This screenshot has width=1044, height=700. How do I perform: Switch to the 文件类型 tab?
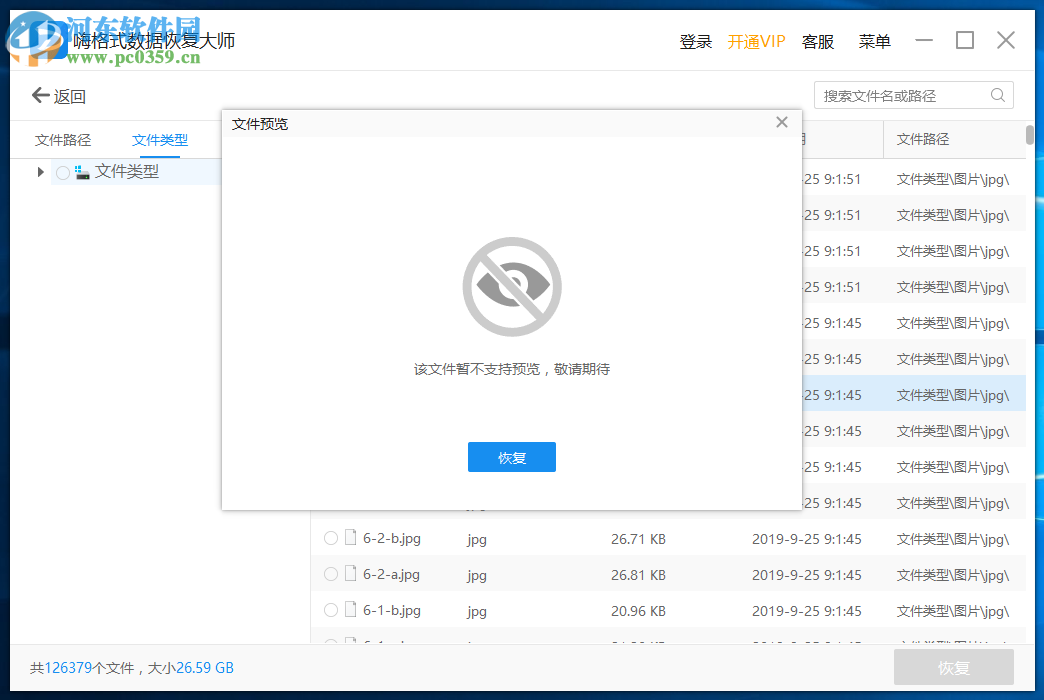click(159, 139)
